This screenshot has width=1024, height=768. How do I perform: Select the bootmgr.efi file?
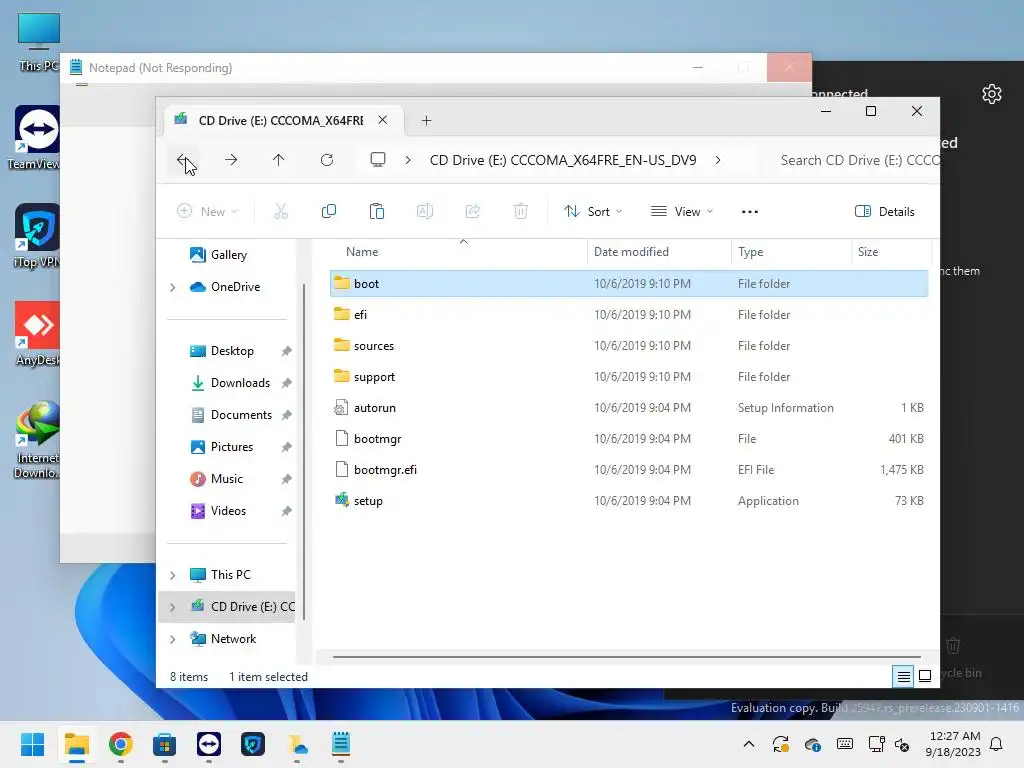pyautogui.click(x=629, y=470)
